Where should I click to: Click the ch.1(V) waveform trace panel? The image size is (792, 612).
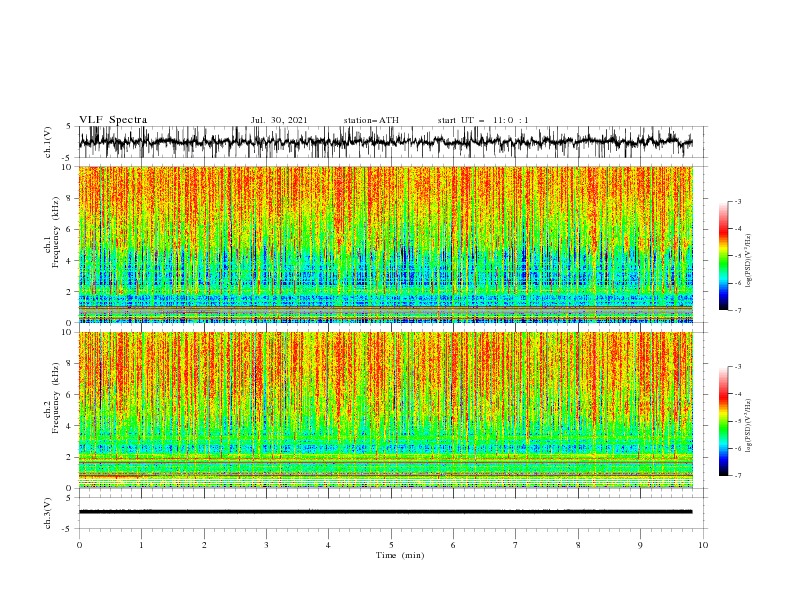point(392,142)
